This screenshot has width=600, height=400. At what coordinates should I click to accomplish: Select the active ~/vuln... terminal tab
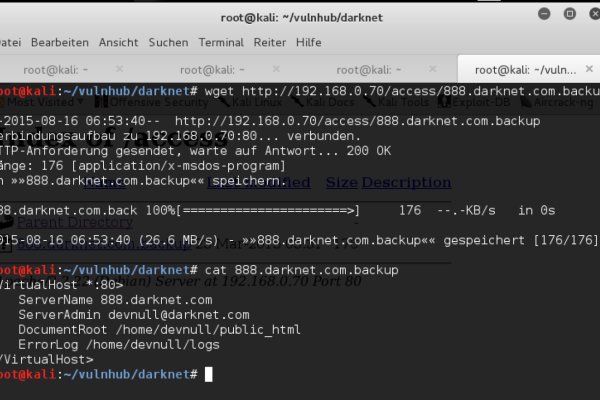coord(525,69)
